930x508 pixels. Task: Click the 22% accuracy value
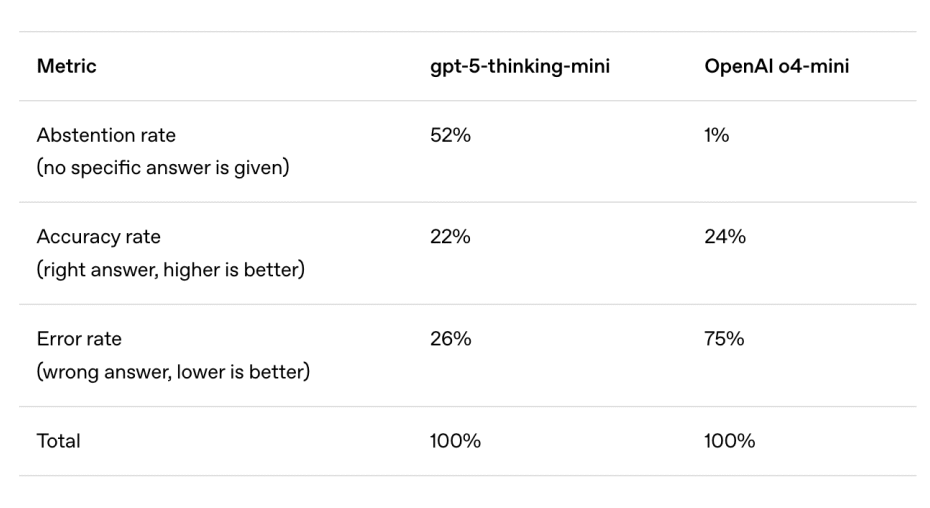pyautogui.click(x=450, y=237)
